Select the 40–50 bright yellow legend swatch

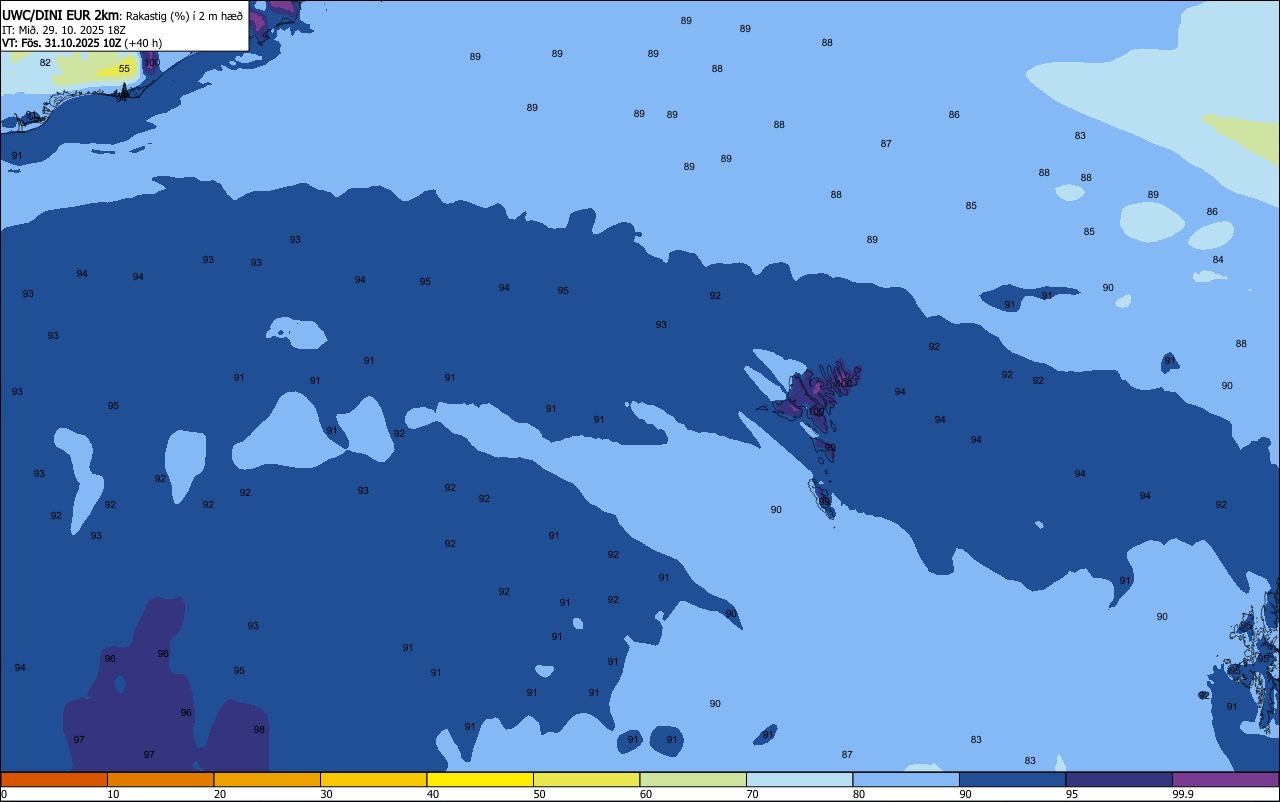point(480,779)
